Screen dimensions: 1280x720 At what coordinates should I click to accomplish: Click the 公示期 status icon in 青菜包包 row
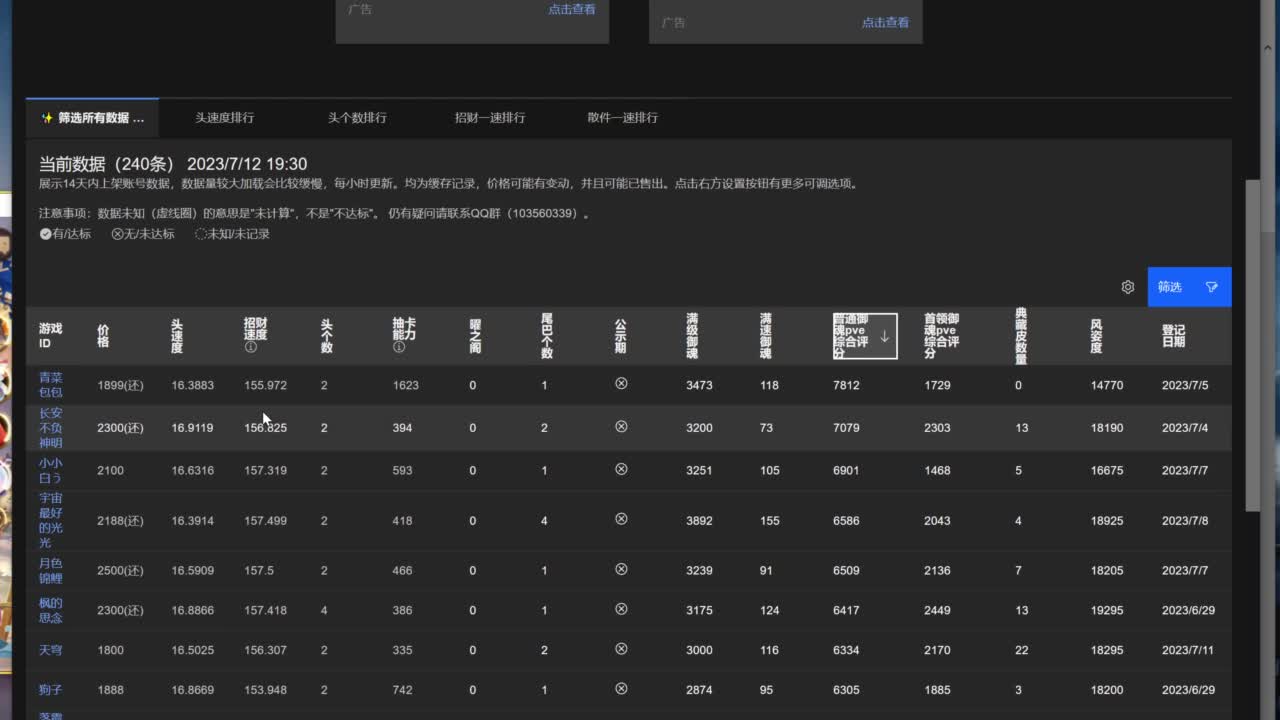[x=621, y=384]
